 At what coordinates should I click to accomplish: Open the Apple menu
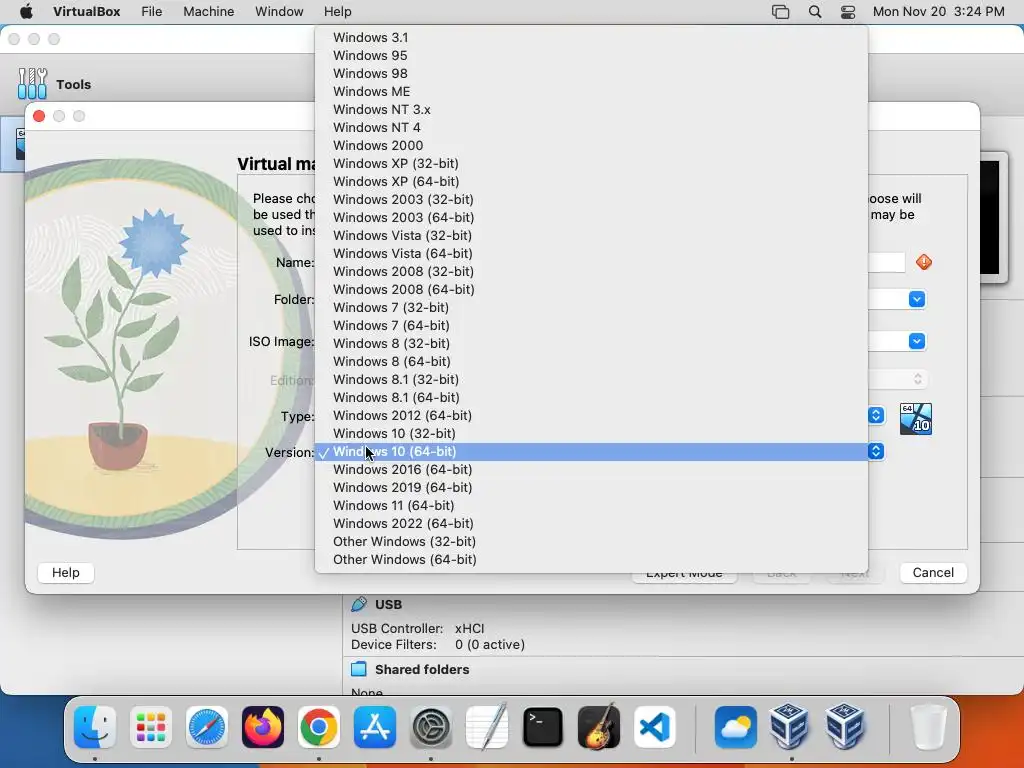(x=26, y=11)
